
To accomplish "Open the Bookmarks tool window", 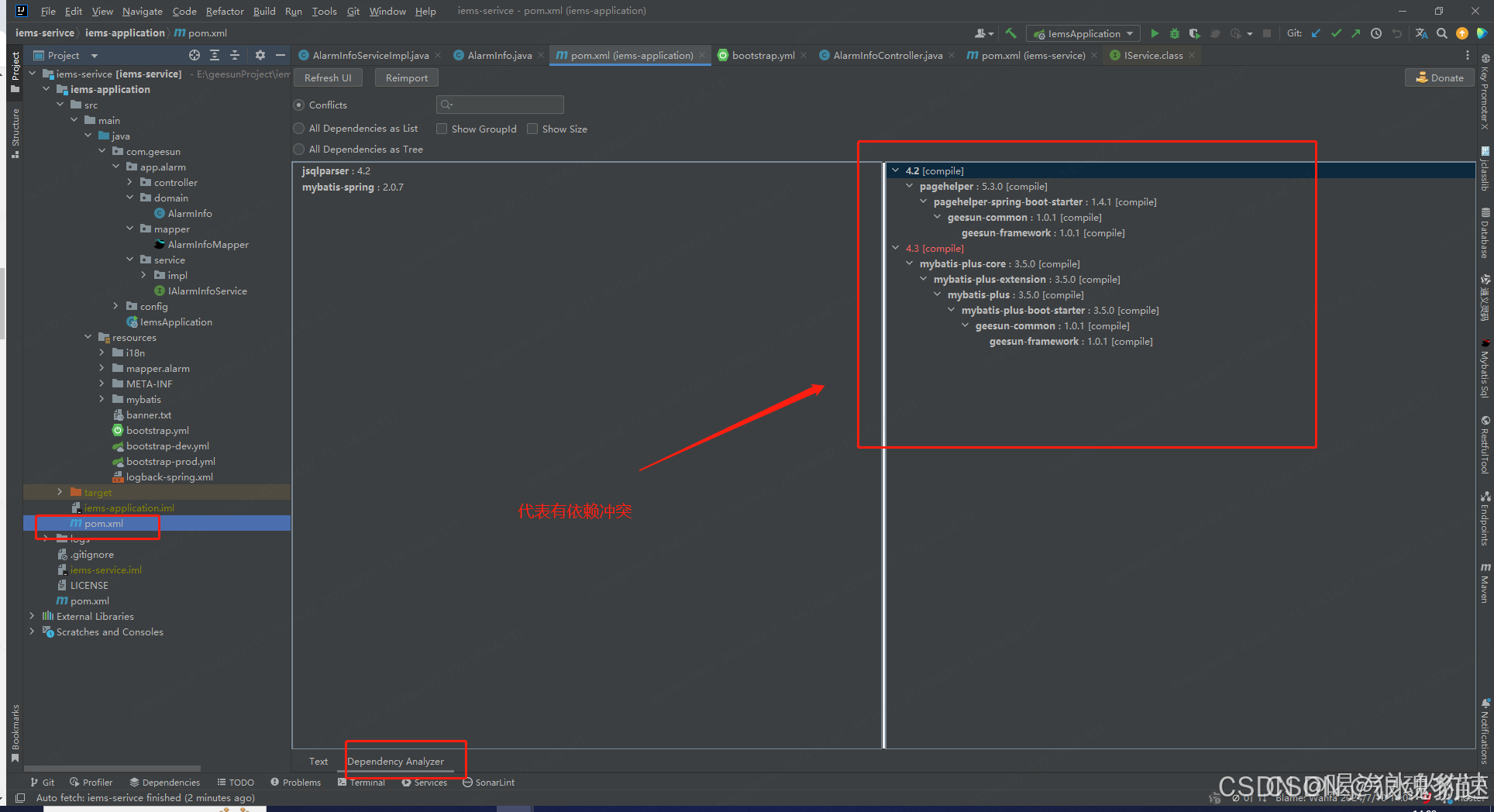I will [x=15, y=733].
